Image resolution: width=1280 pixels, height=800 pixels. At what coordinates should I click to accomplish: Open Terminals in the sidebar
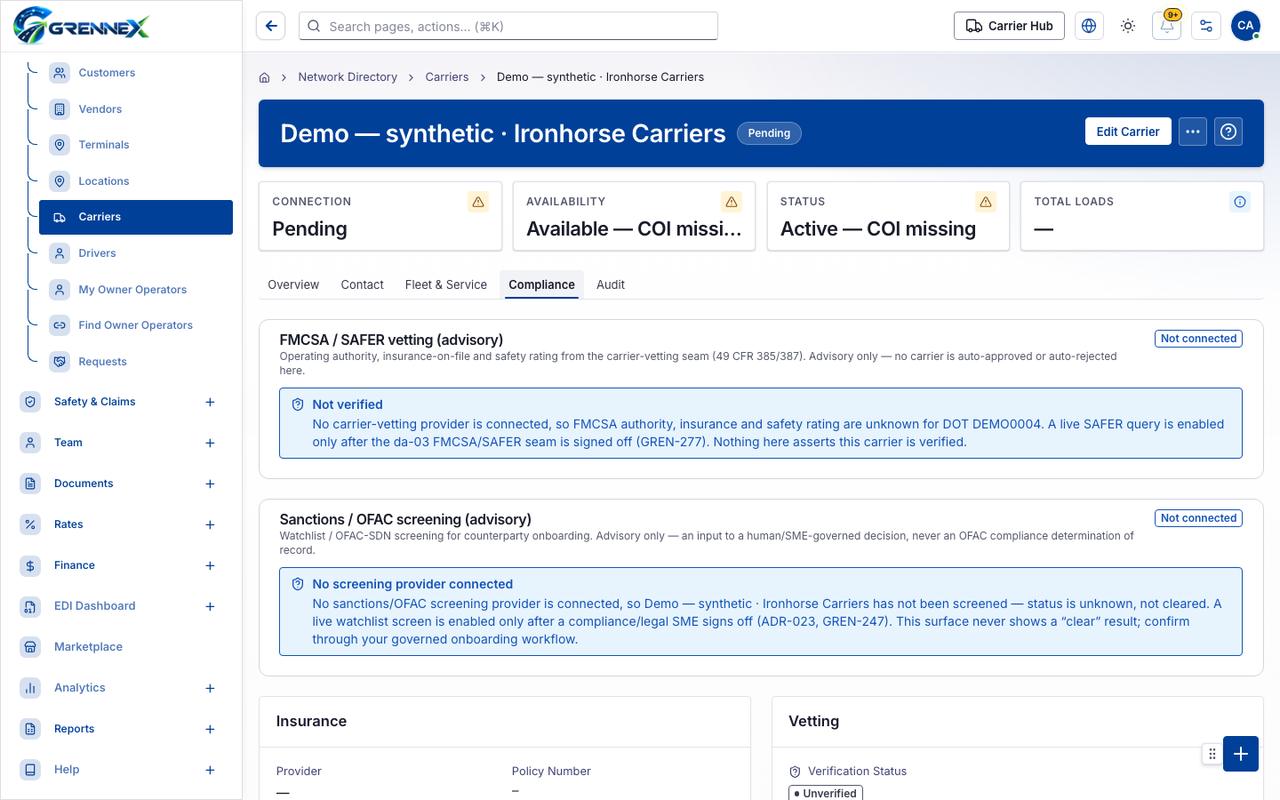click(x=136, y=145)
